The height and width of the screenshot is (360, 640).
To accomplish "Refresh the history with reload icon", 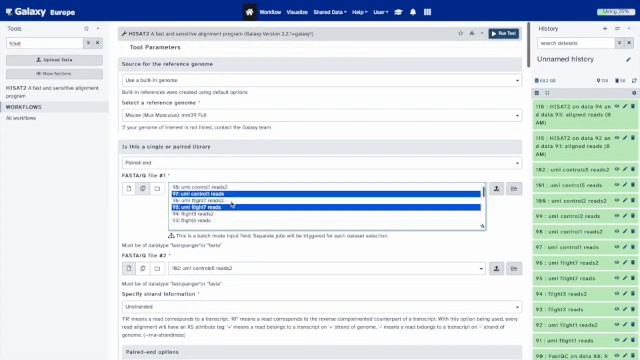I will click(634, 81).
